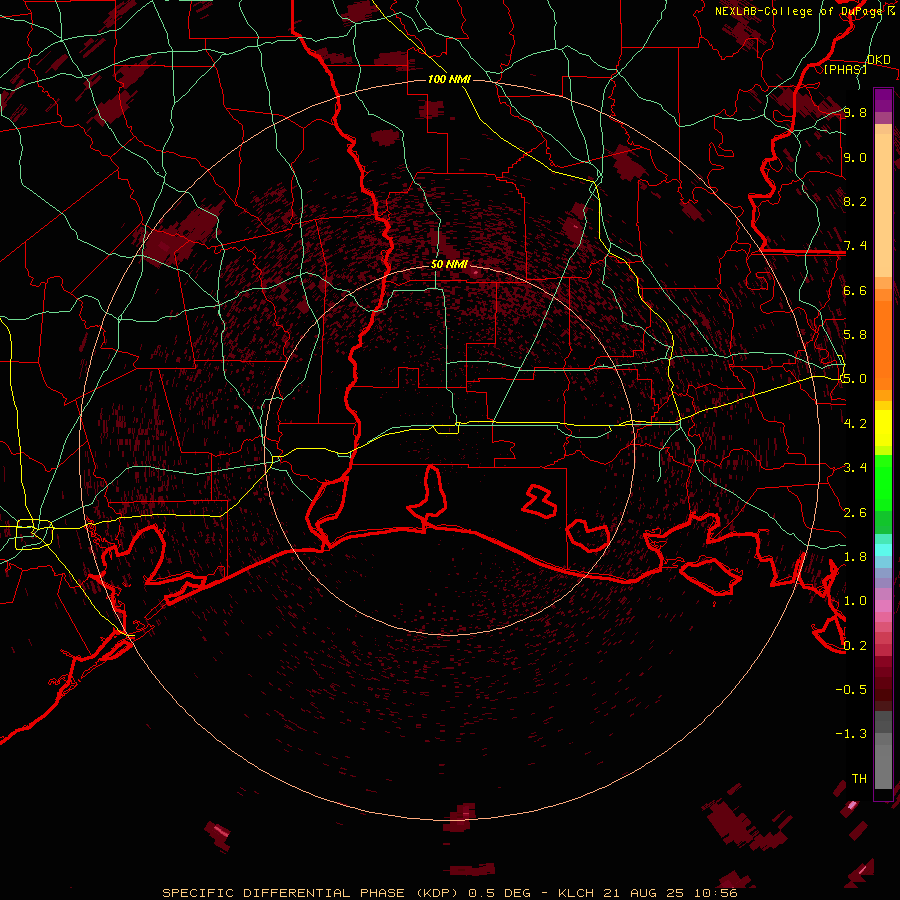Pick the orange segment of the color bar
Viewport: 900px width, 900px height.
click(x=883, y=344)
